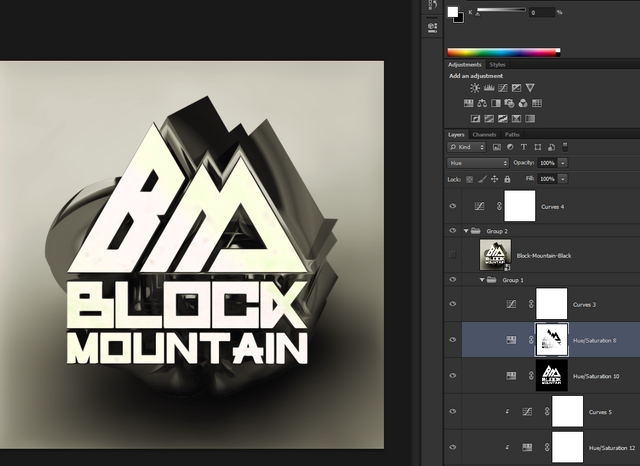Click the black background color swatch
This screenshot has width=640, height=466.
460,19
